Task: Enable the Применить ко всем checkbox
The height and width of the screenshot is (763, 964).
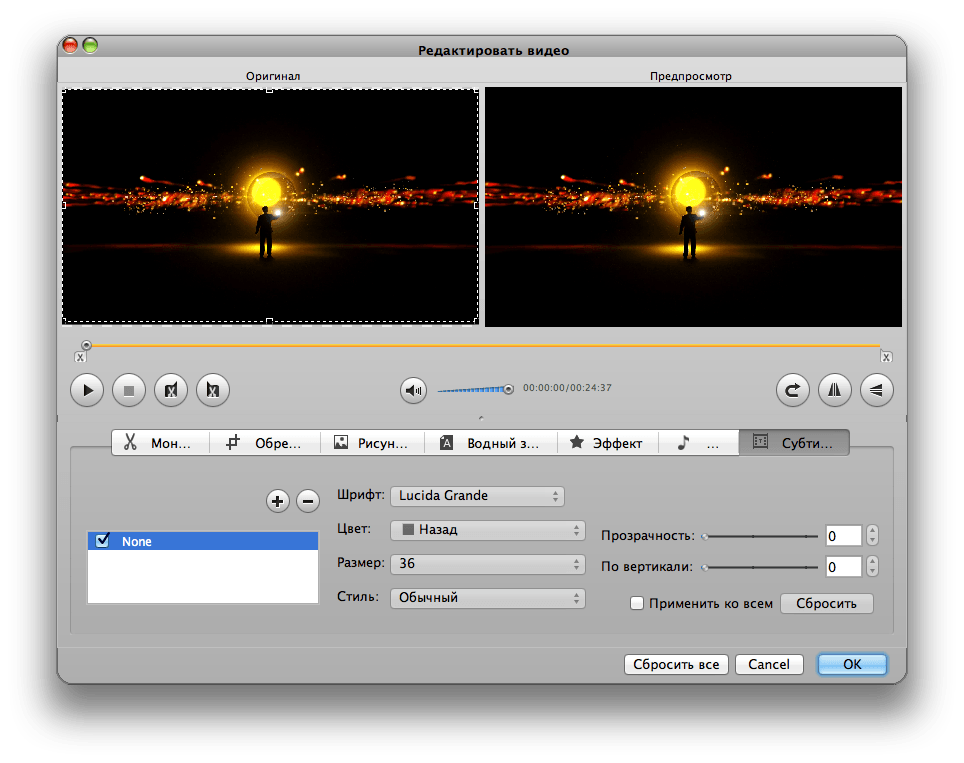Action: point(636,604)
